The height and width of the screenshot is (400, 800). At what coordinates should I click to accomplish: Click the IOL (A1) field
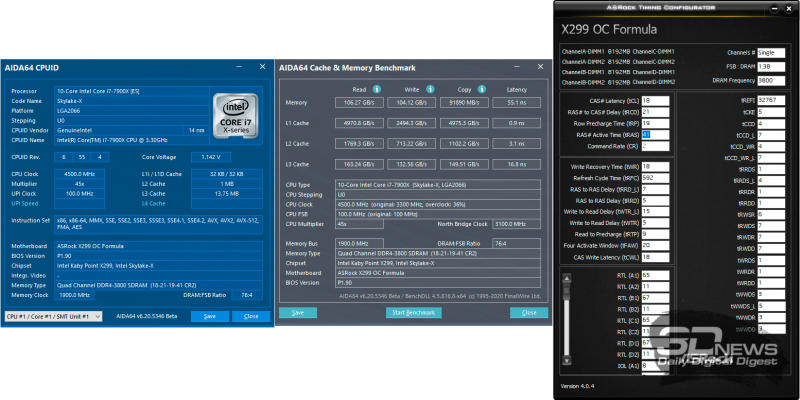tap(655, 366)
